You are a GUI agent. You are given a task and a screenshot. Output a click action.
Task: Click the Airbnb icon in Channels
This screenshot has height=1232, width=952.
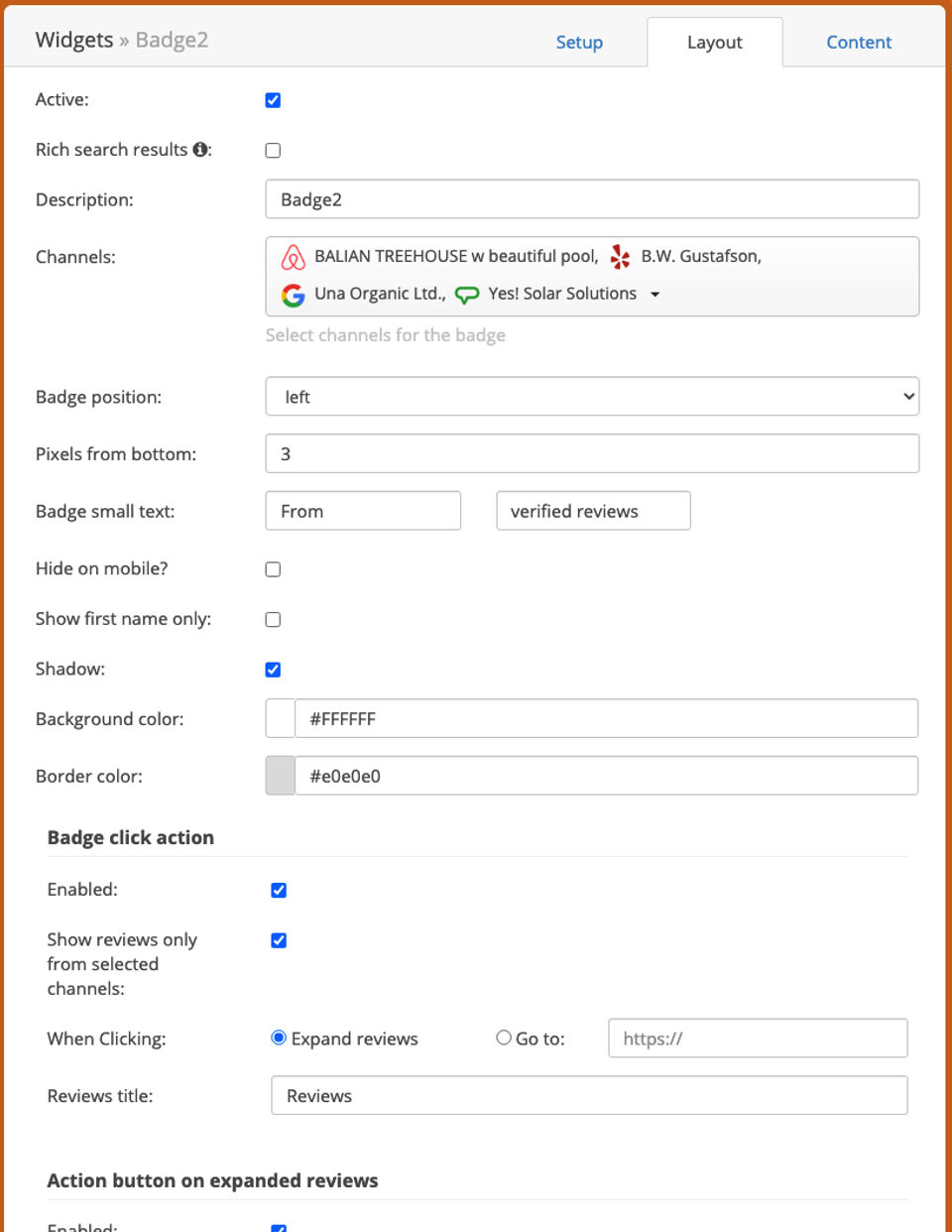click(293, 258)
